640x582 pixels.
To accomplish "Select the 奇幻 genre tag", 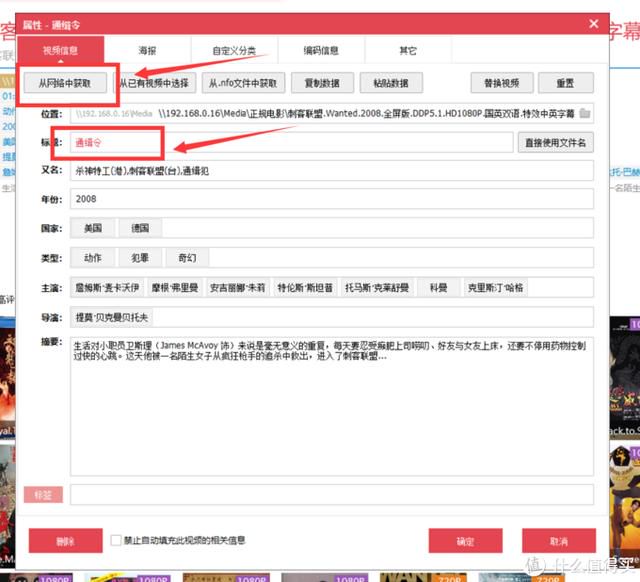I will [187, 258].
